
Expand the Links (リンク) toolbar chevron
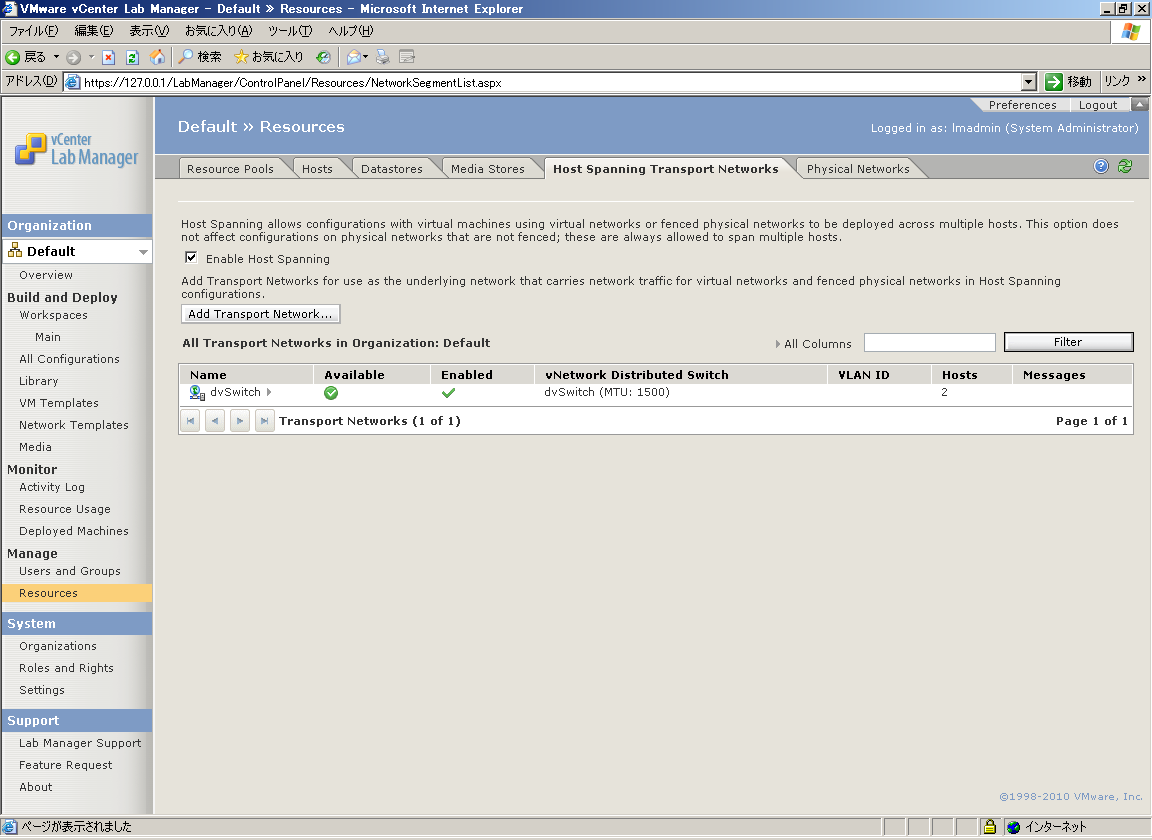pos(1141,79)
